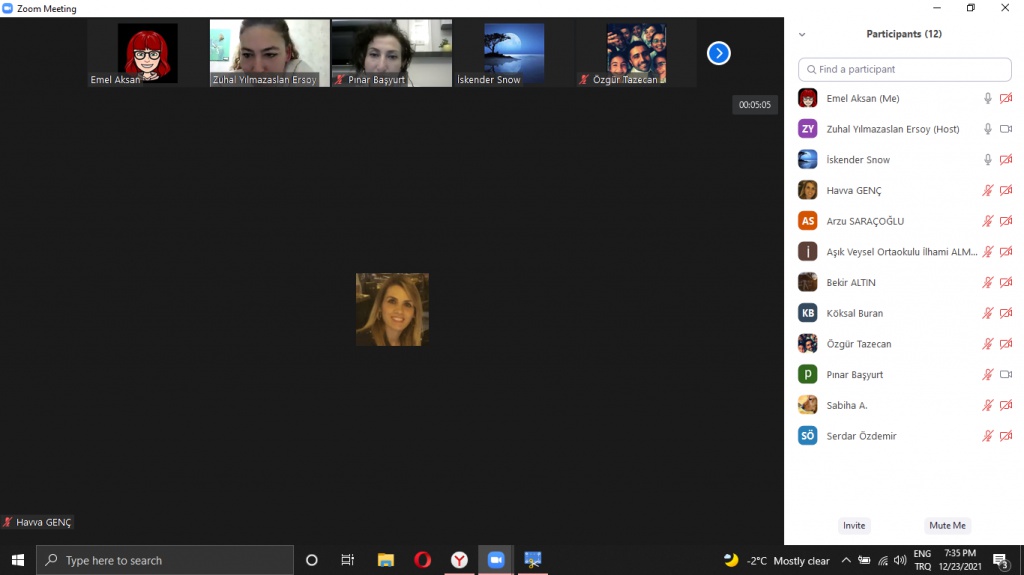Show hidden system tray icons
The width and height of the screenshot is (1024, 575).
coord(846,560)
